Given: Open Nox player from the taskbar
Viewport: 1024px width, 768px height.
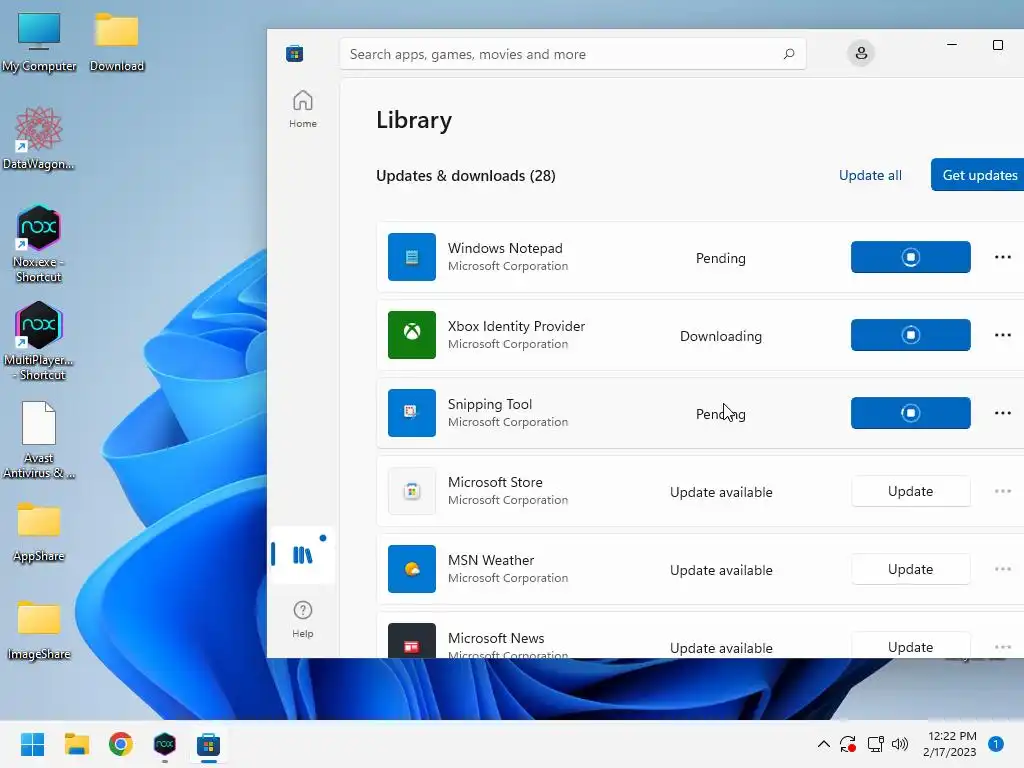Looking at the screenshot, I should 165,744.
